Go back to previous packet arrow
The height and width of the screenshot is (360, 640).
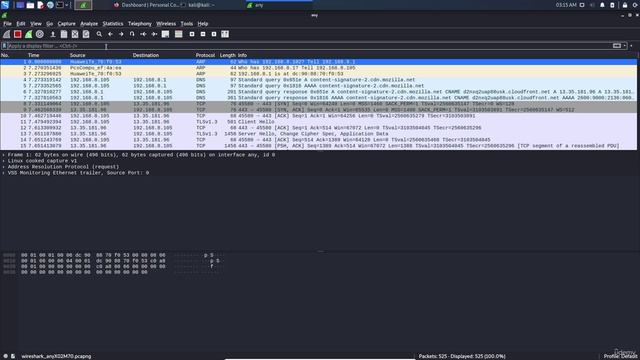tap(110, 34)
